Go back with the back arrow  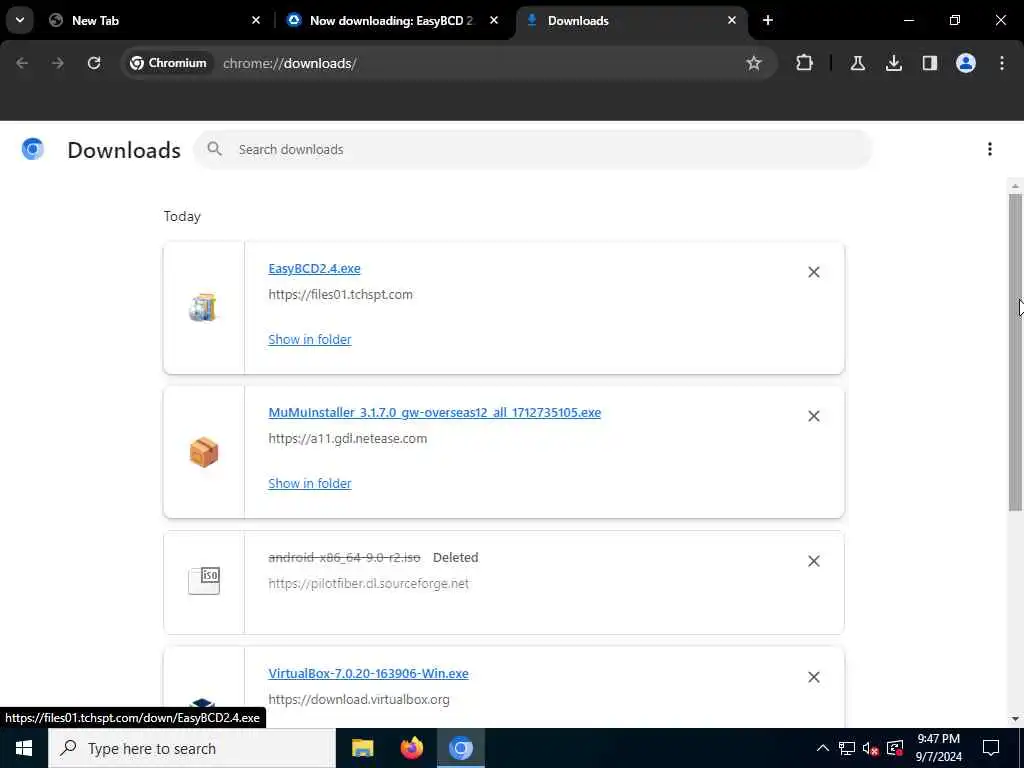(x=22, y=63)
